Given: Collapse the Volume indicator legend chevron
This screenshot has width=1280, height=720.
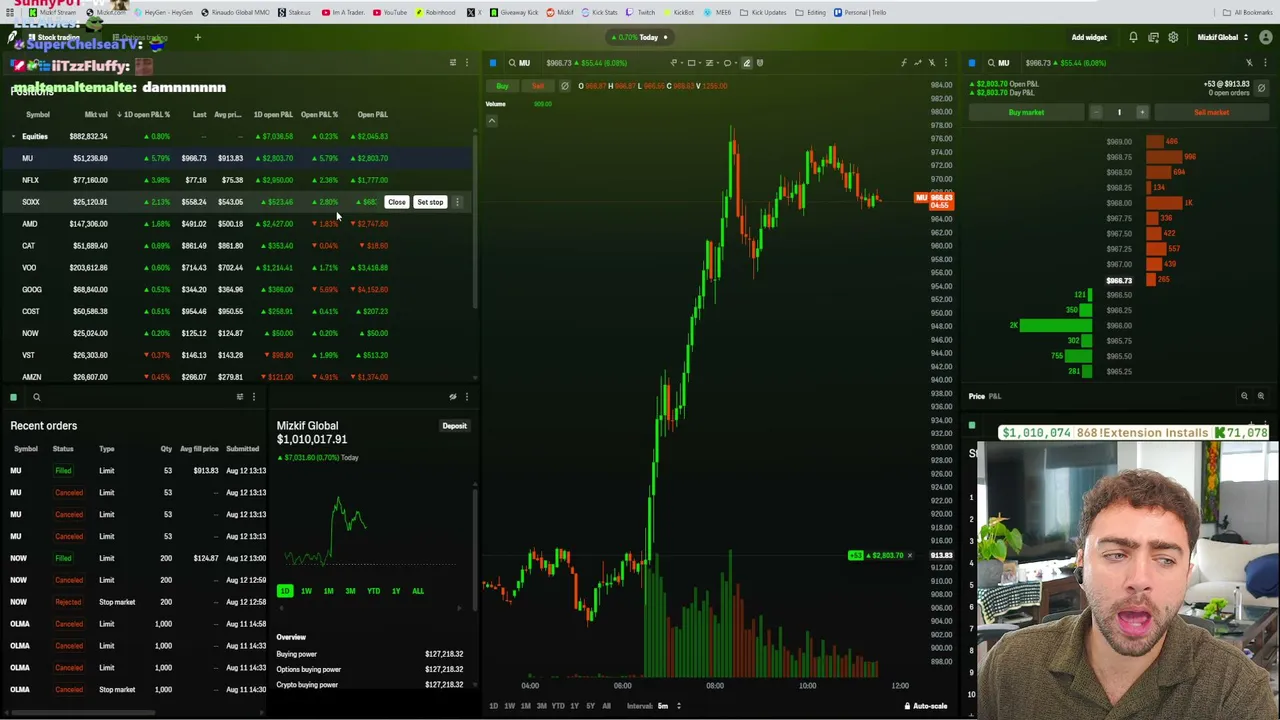Looking at the screenshot, I should point(491,120).
